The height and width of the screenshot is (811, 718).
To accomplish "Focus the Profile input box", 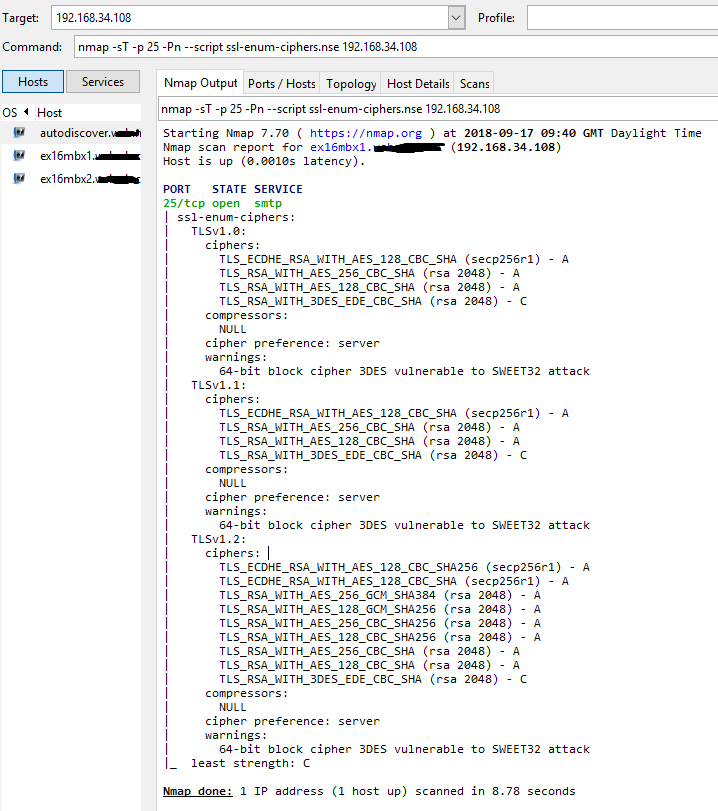I will (x=620, y=17).
